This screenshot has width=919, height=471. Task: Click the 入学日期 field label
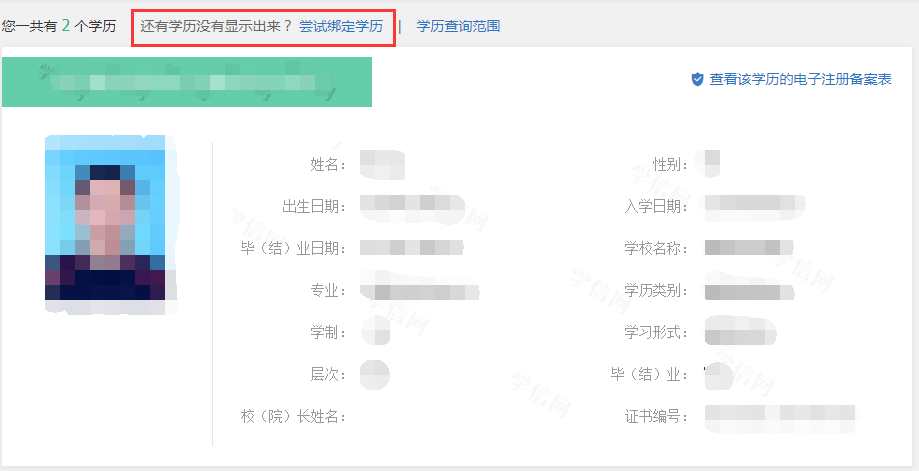[x=657, y=206]
